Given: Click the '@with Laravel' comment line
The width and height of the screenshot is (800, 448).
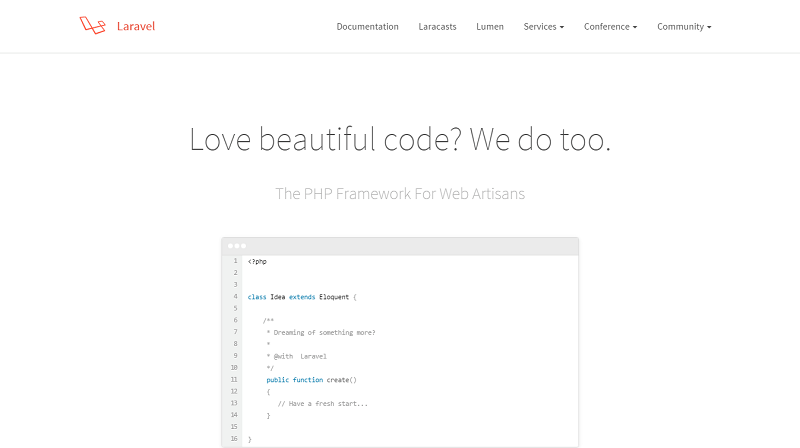Looking at the screenshot, I should point(296,356).
